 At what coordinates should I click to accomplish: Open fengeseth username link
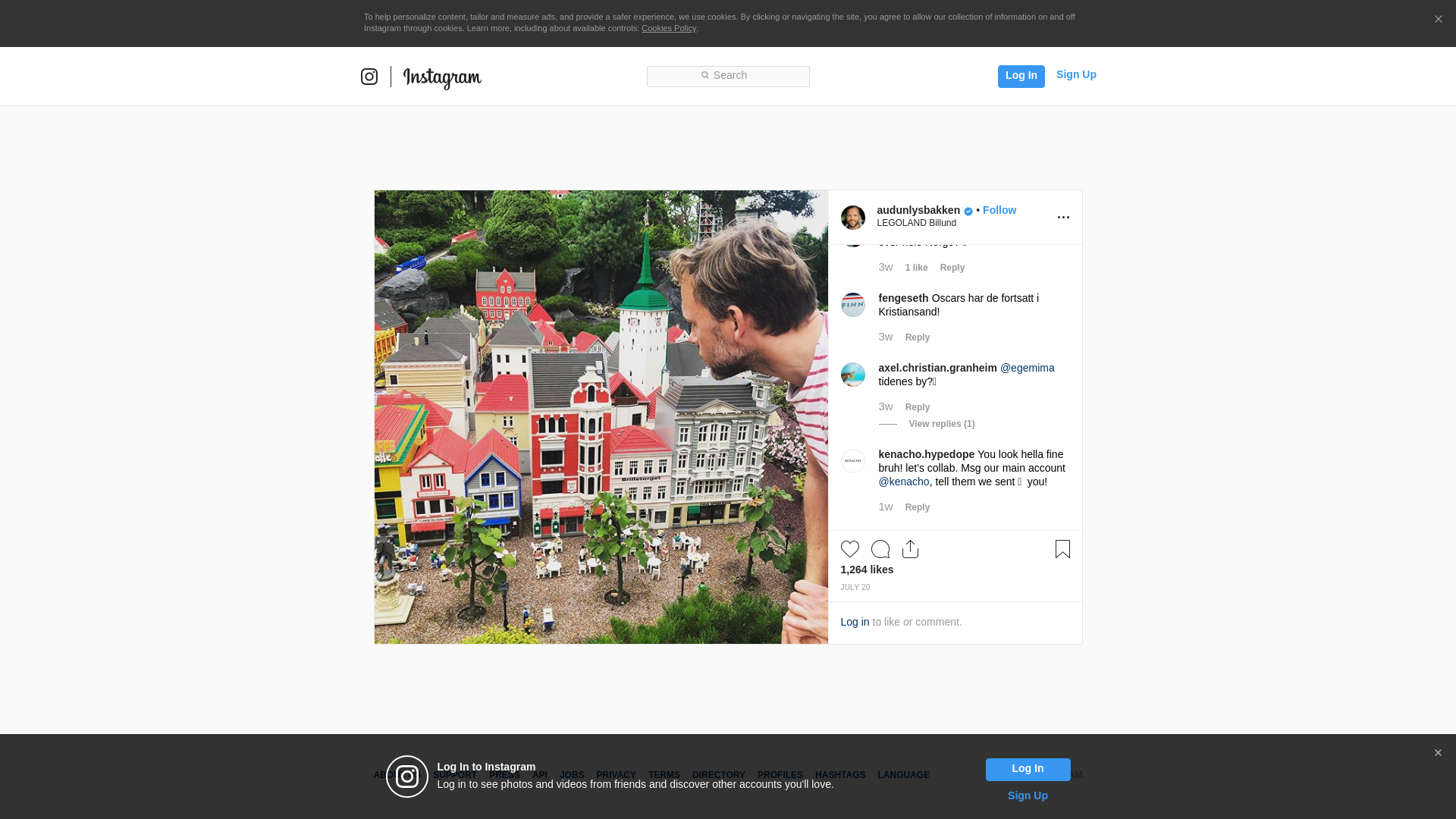(903, 298)
